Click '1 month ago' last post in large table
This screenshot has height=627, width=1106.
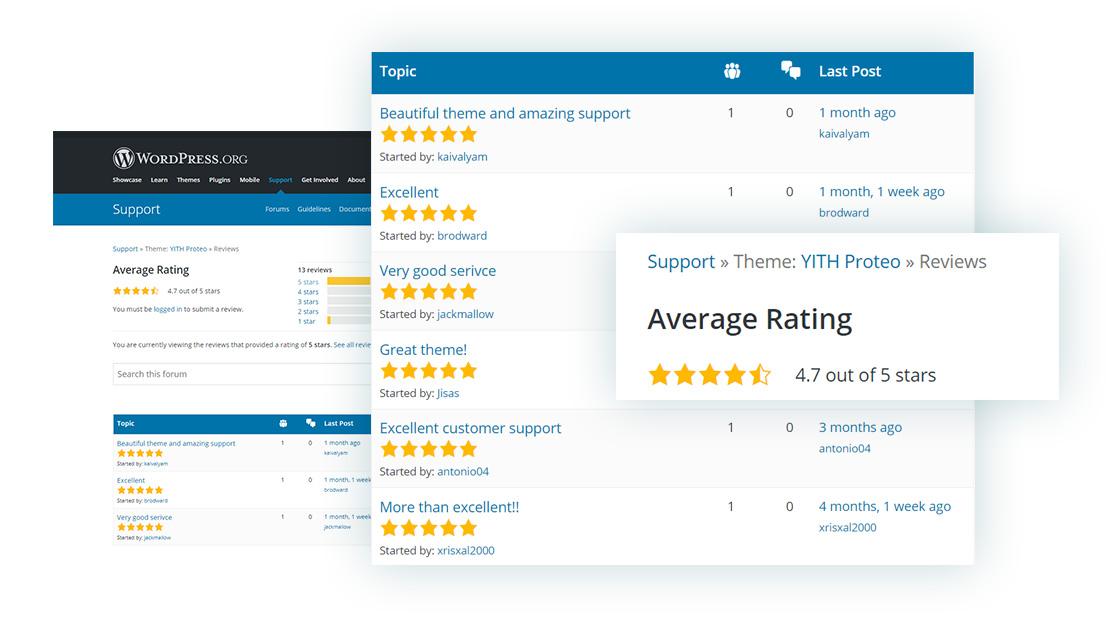click(857, 113)
